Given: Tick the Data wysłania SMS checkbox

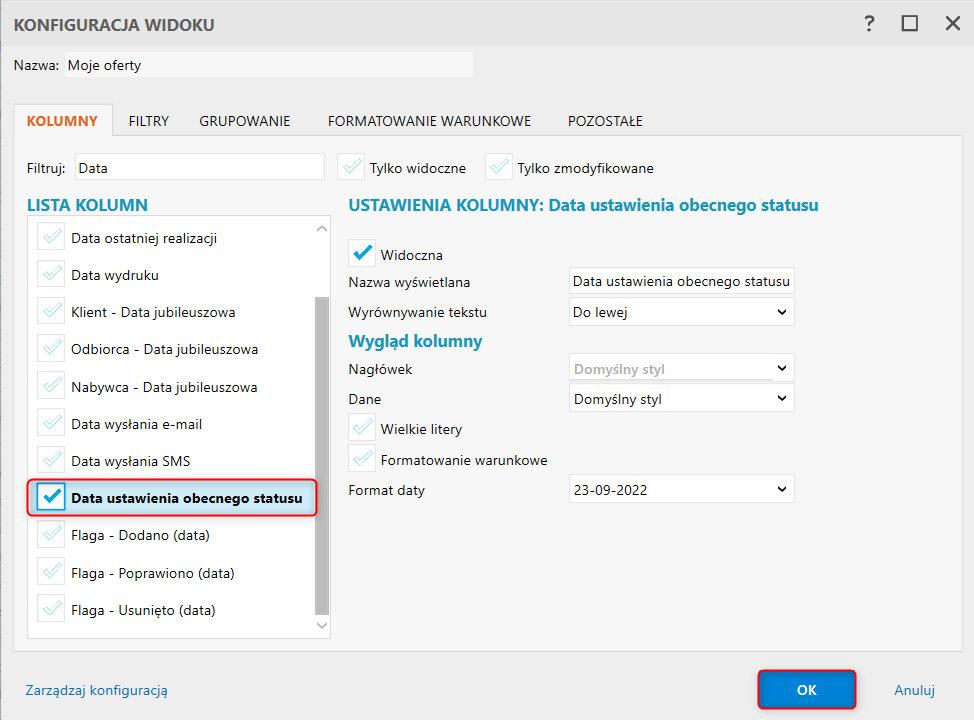Looking at the screenshot, I should point(50,461).
